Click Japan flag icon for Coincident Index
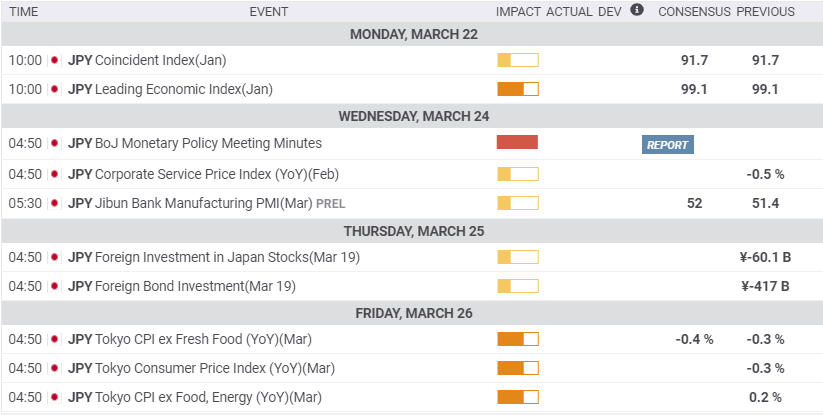823x415 pixels. [54, 60]
